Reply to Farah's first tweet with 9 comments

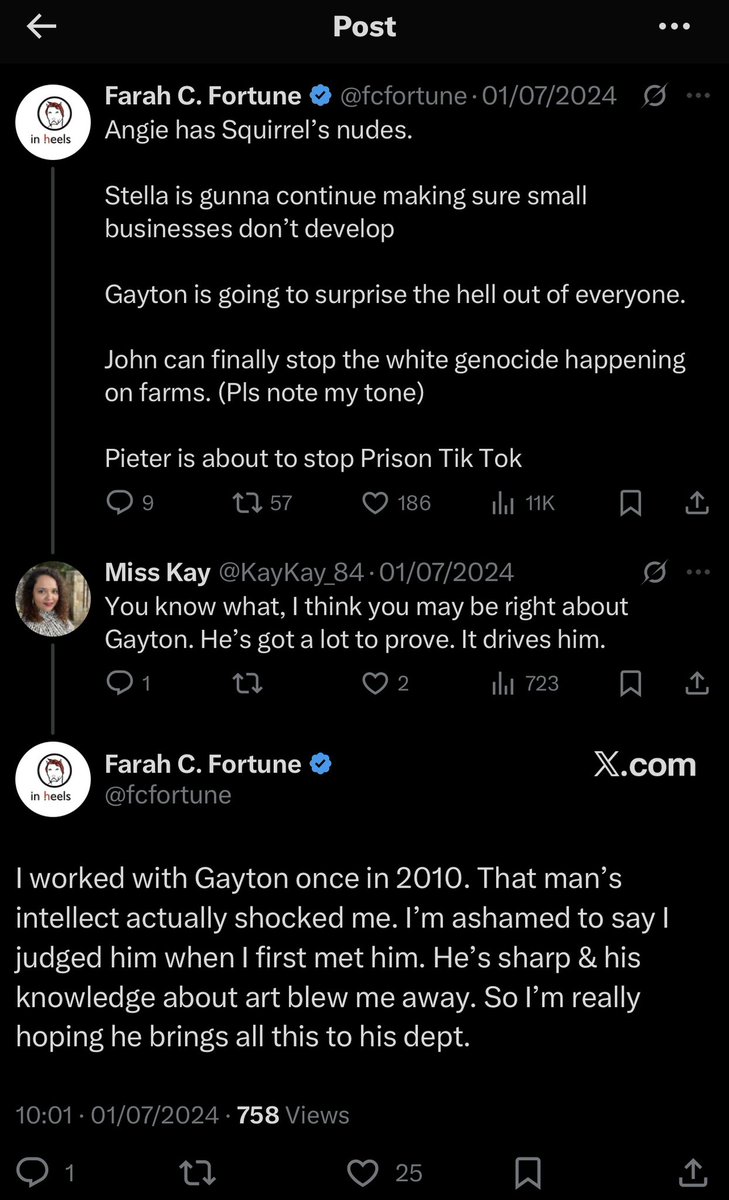119,503
